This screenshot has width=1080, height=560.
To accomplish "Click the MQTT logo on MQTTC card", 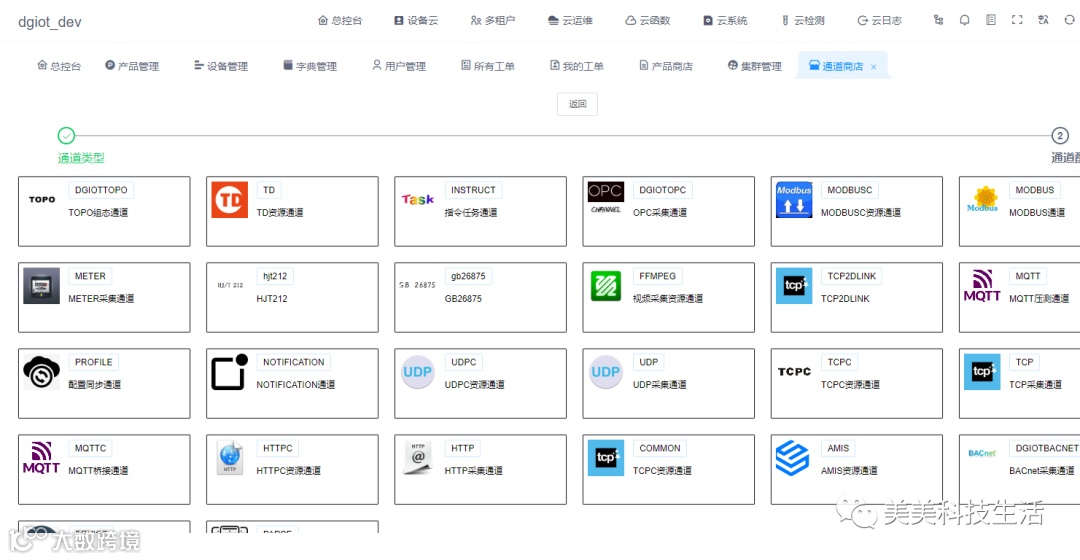I will coord(41,458).
